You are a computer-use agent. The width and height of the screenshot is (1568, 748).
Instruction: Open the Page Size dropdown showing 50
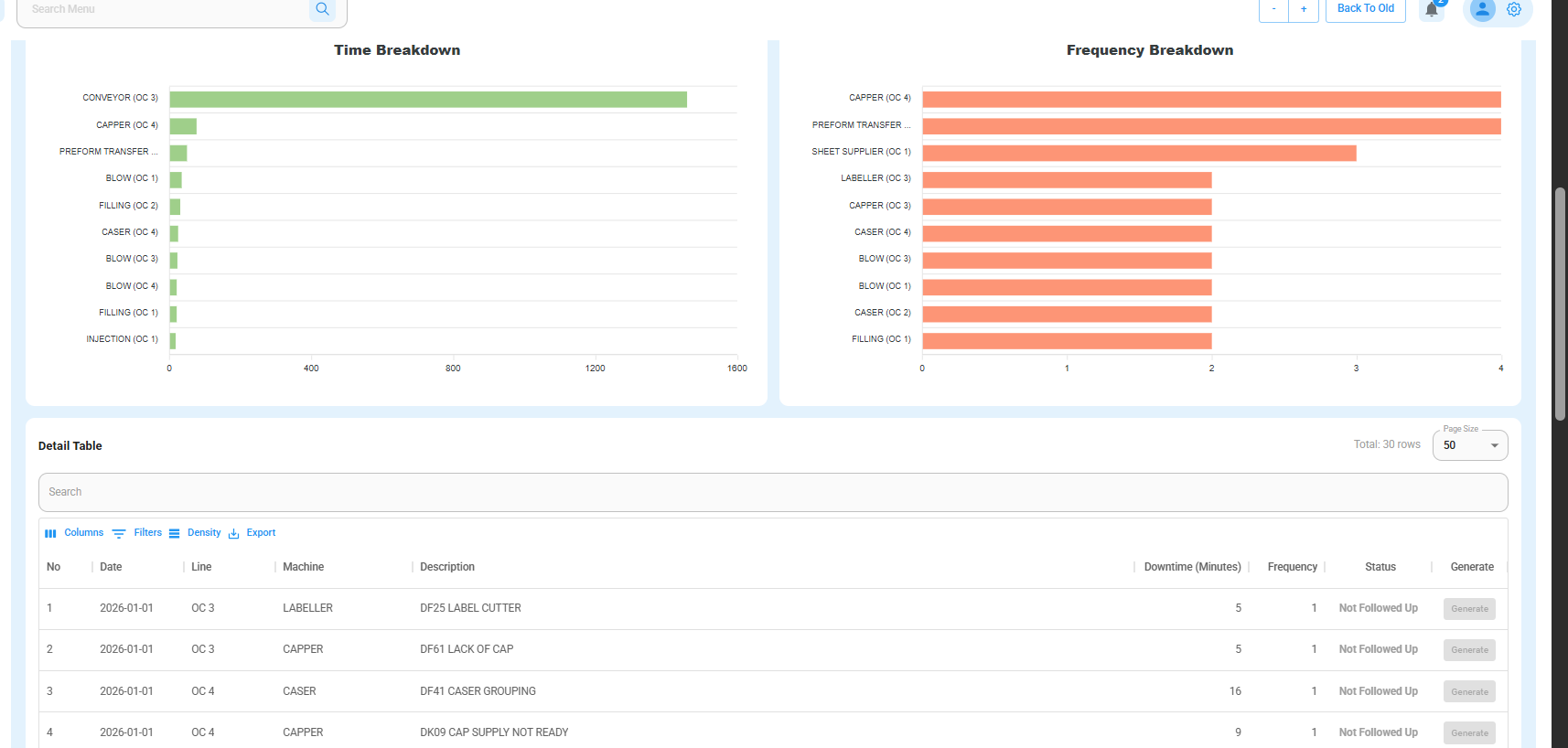click(x=1470, y=445)
